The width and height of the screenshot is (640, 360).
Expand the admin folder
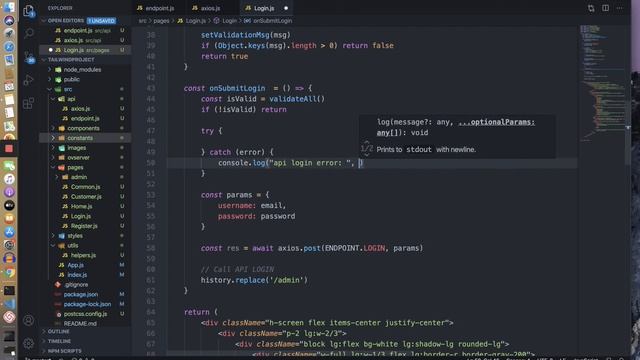coord(78,177)
